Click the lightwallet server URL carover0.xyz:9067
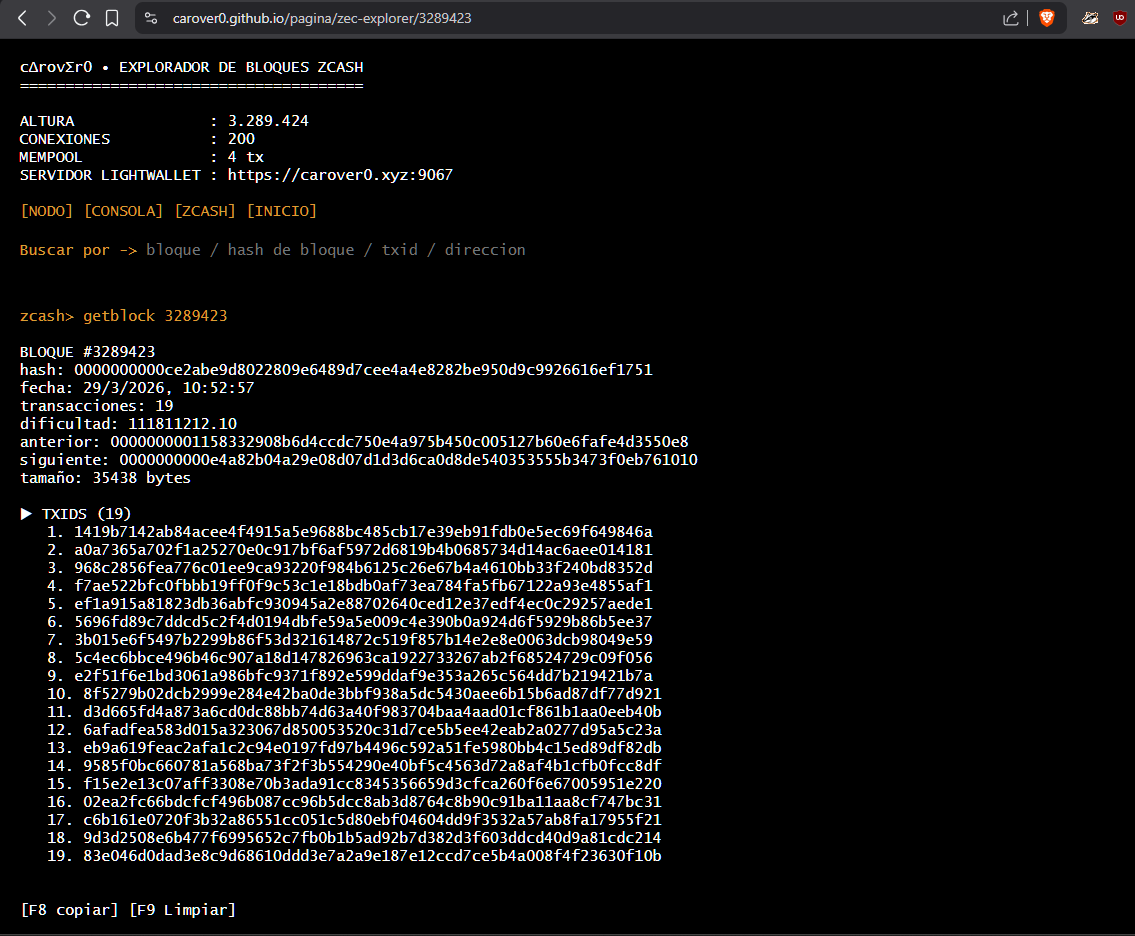Viewport: 1135px width, 936px height. point(340,174)
